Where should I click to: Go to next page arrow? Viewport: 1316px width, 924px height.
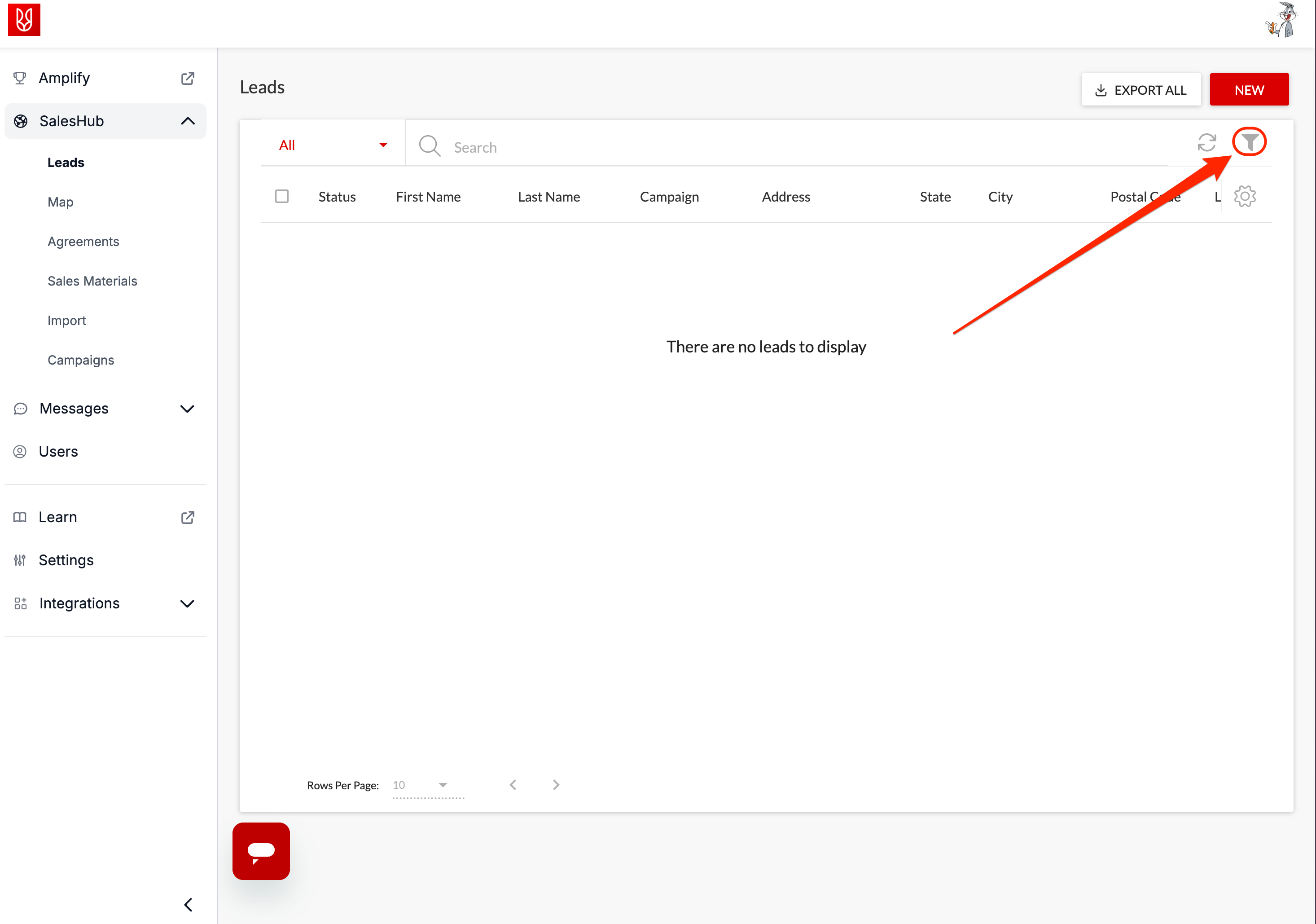point(555,785)
